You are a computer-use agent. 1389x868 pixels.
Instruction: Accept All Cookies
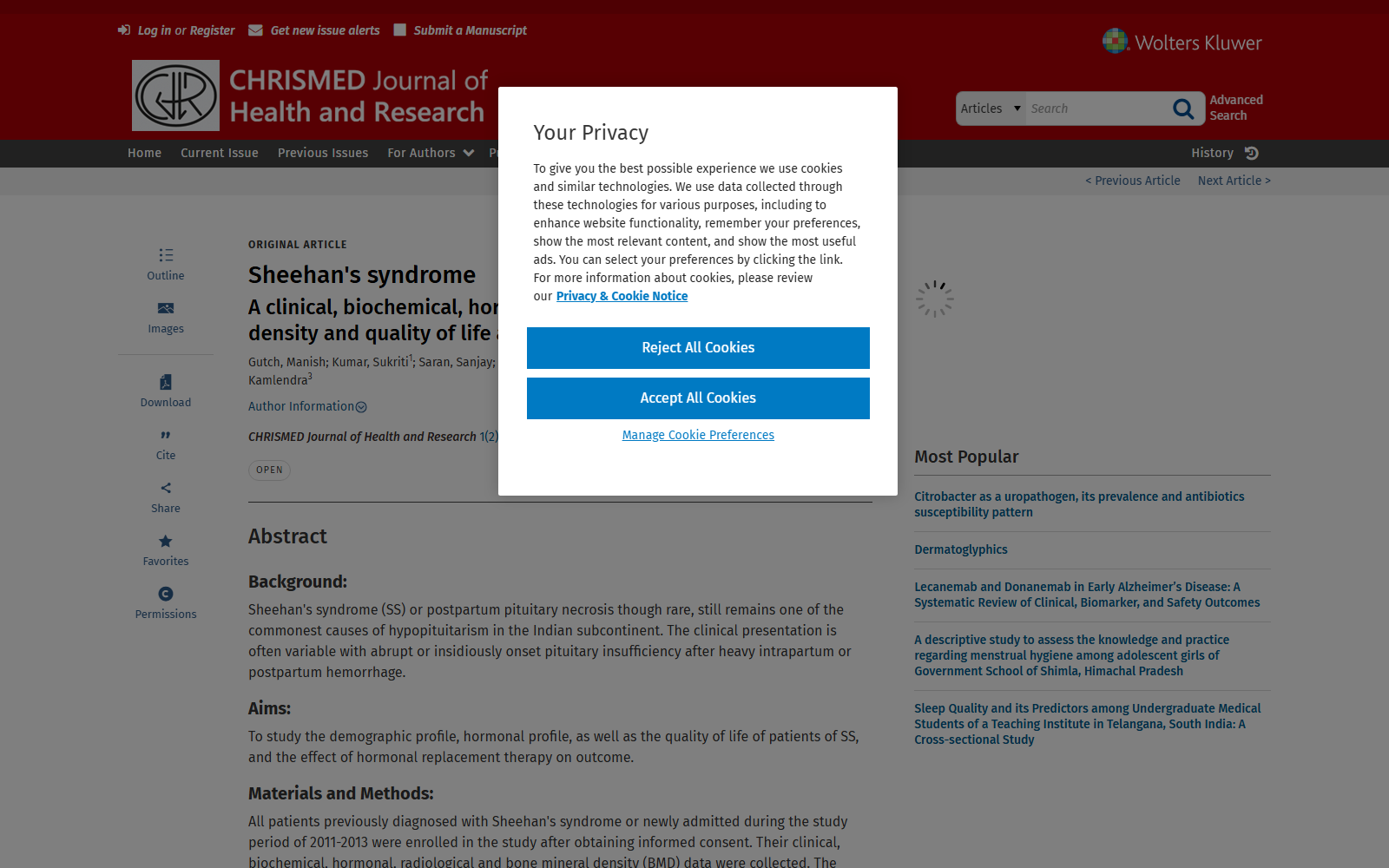click(x=698, y=398)
